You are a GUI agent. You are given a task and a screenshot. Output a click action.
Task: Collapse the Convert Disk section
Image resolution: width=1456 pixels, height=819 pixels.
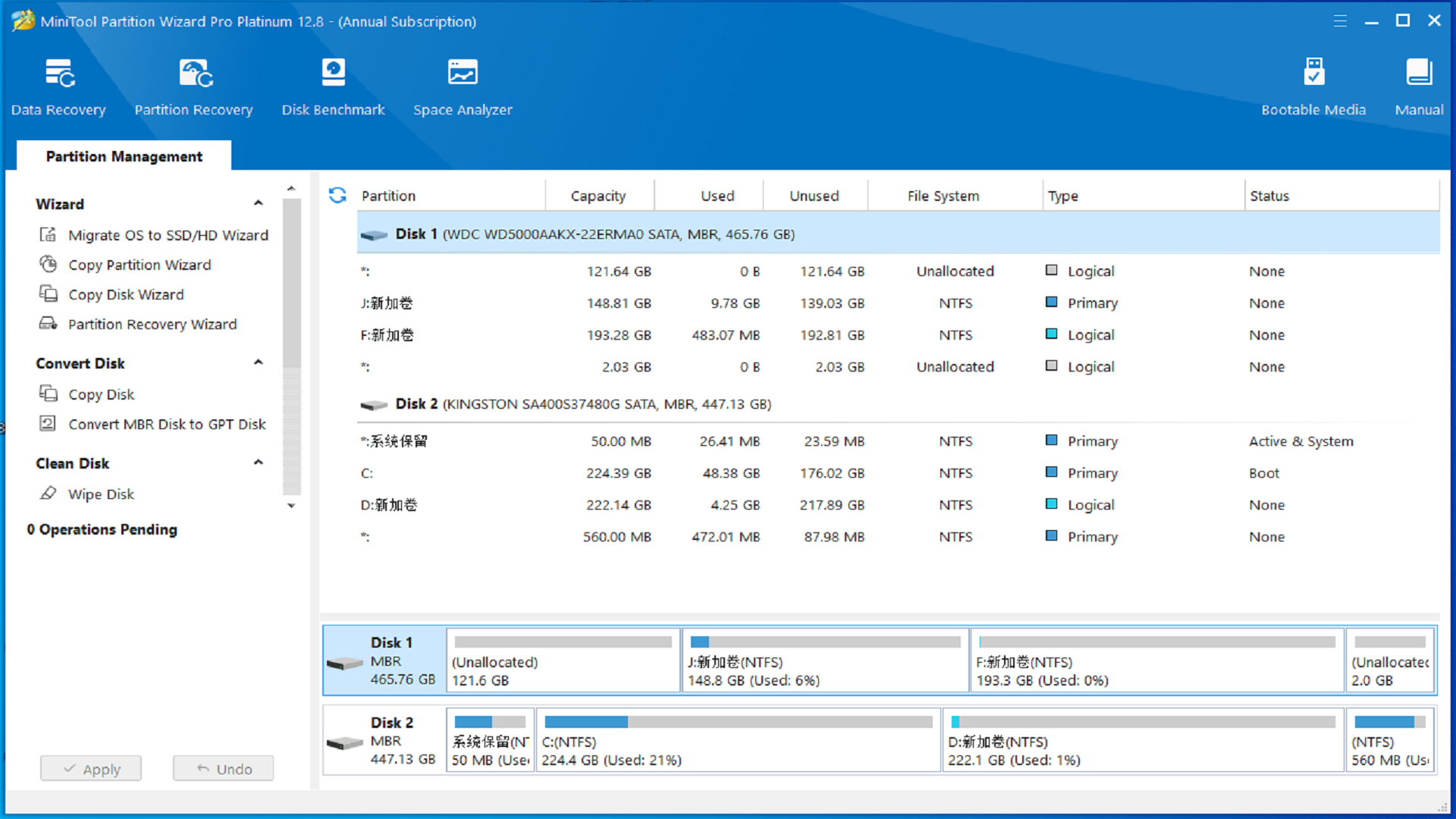259,362
